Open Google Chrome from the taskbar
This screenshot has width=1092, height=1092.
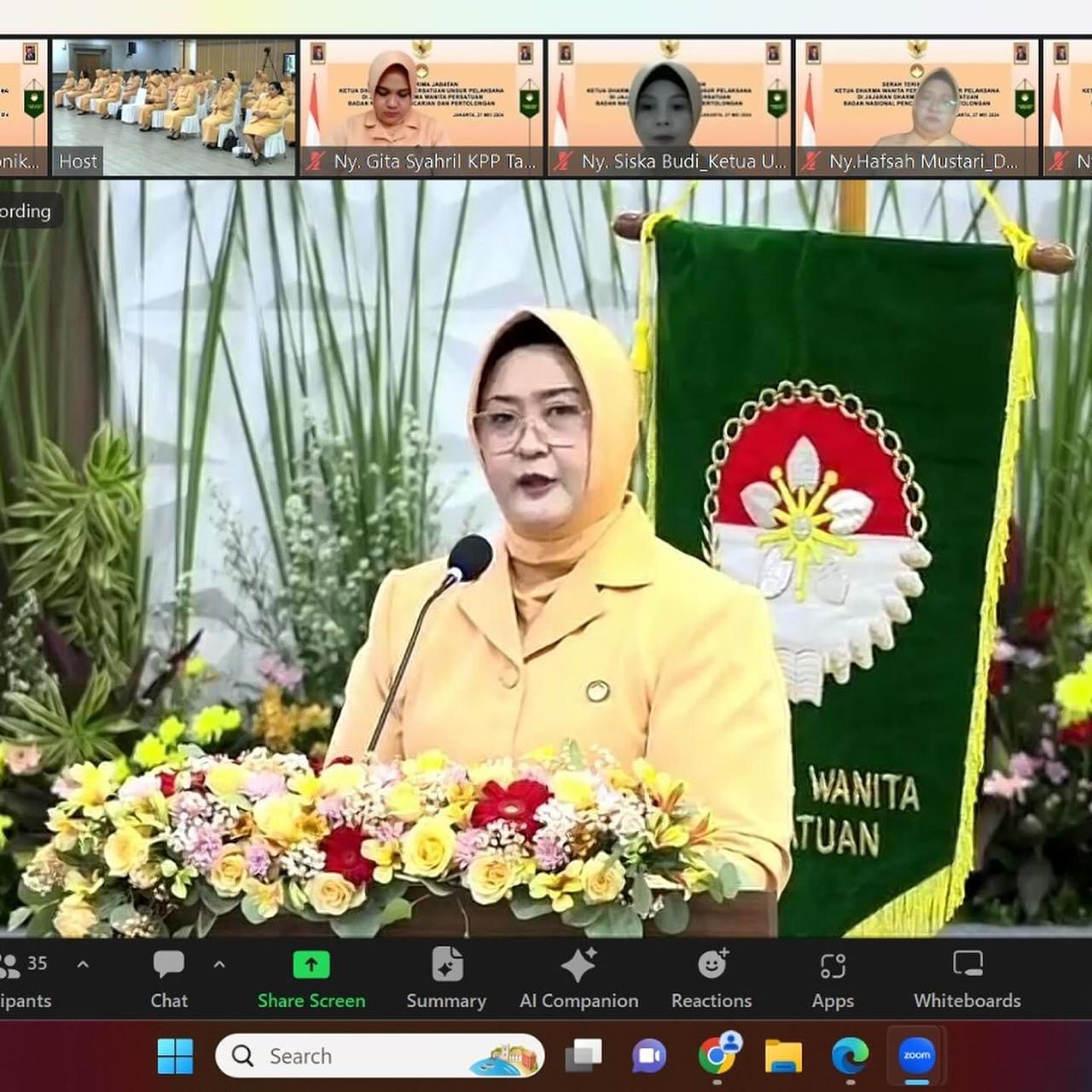[717, 1056]
